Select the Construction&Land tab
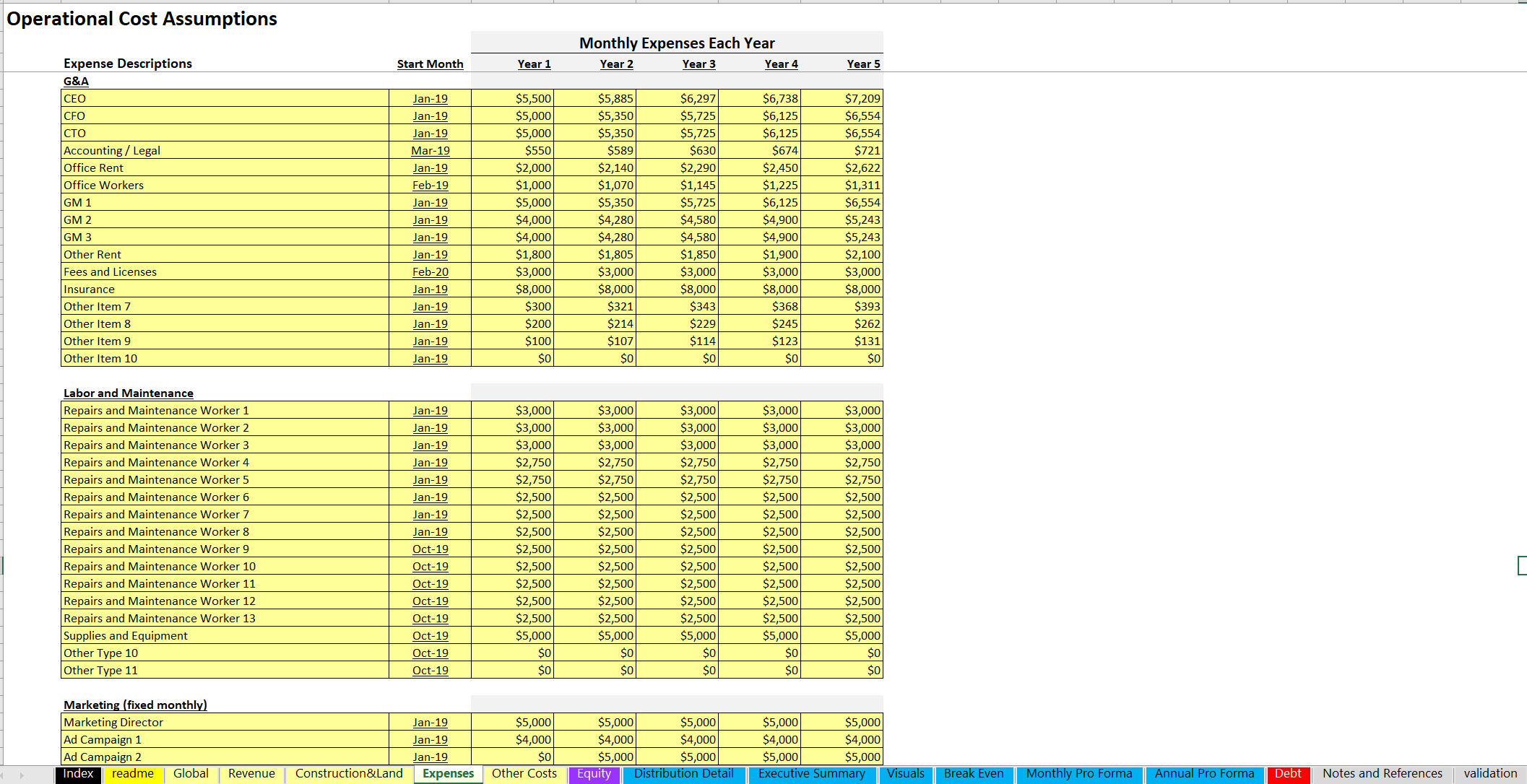Image resolution: width=1527 pixels, height=784 pixels. click(349, 774)
